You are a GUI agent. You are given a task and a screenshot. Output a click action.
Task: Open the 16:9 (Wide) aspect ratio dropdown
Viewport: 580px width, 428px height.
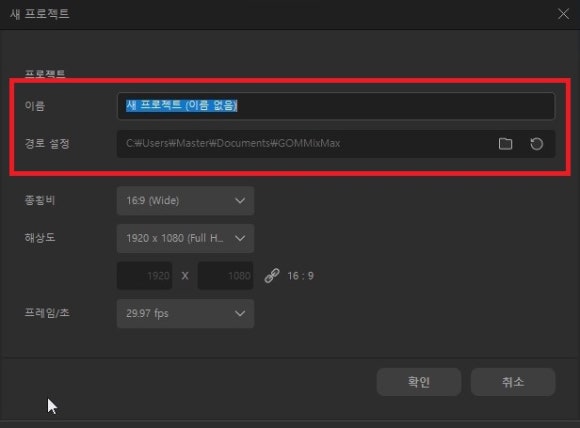point(185,200)
